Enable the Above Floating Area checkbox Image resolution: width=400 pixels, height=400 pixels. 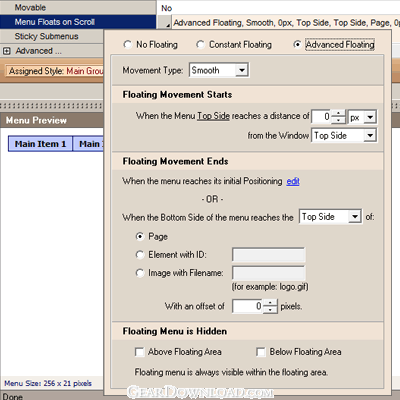point(139,352)
